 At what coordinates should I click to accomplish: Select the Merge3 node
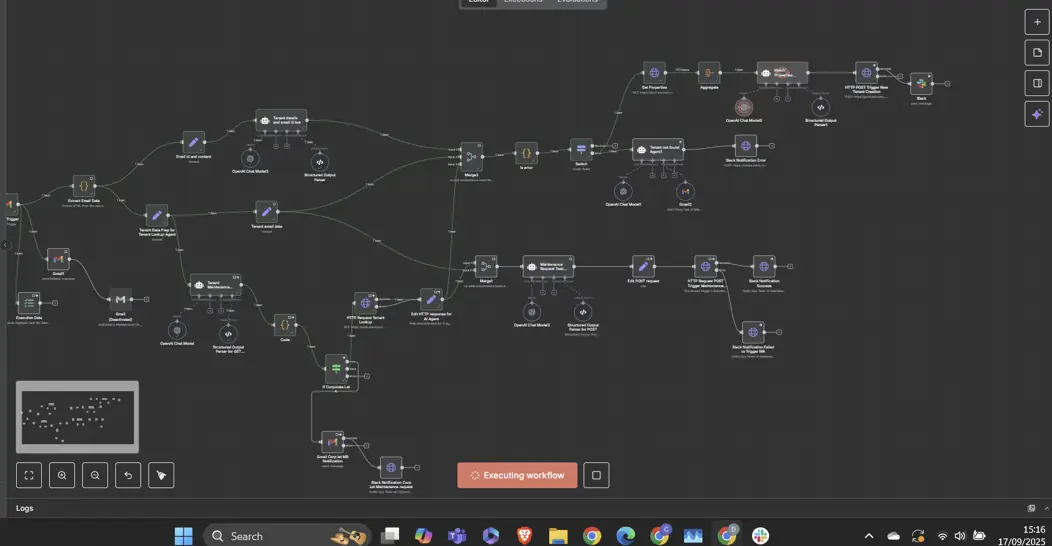(471, 156)
